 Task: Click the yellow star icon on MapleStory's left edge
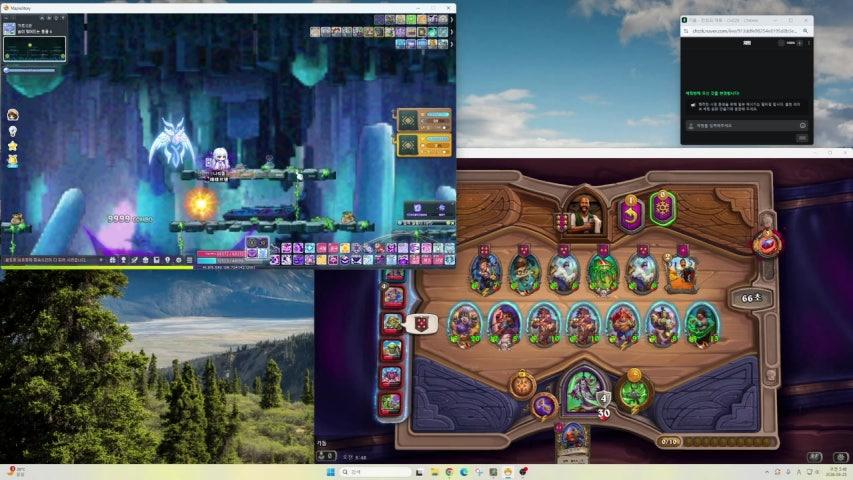13,146
